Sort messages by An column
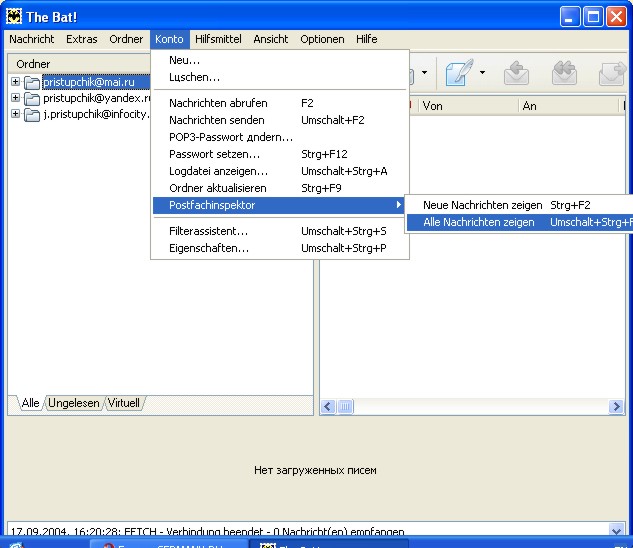 pos(568,106)
